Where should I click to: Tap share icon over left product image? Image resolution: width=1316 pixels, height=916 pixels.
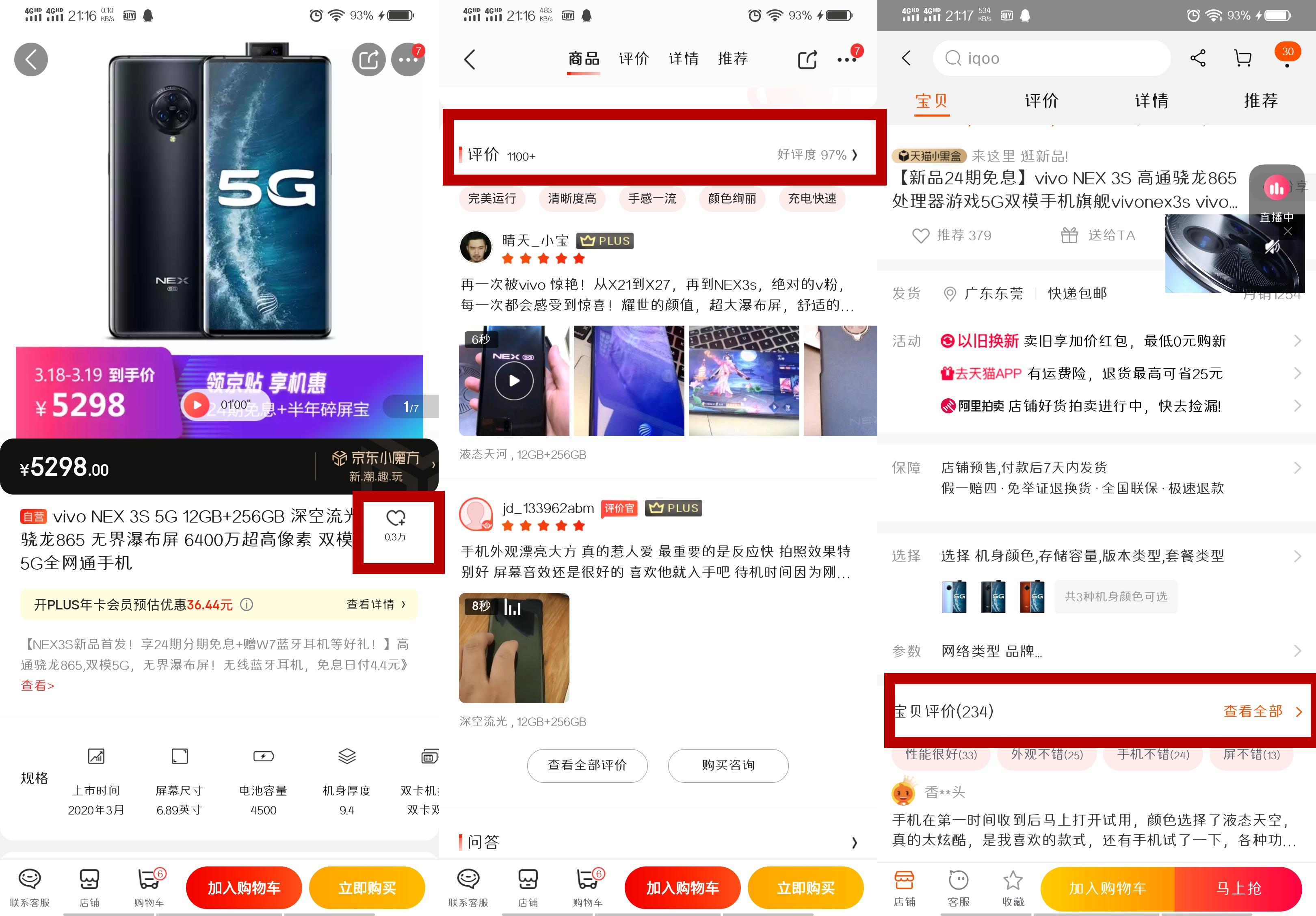coord(368,59)
